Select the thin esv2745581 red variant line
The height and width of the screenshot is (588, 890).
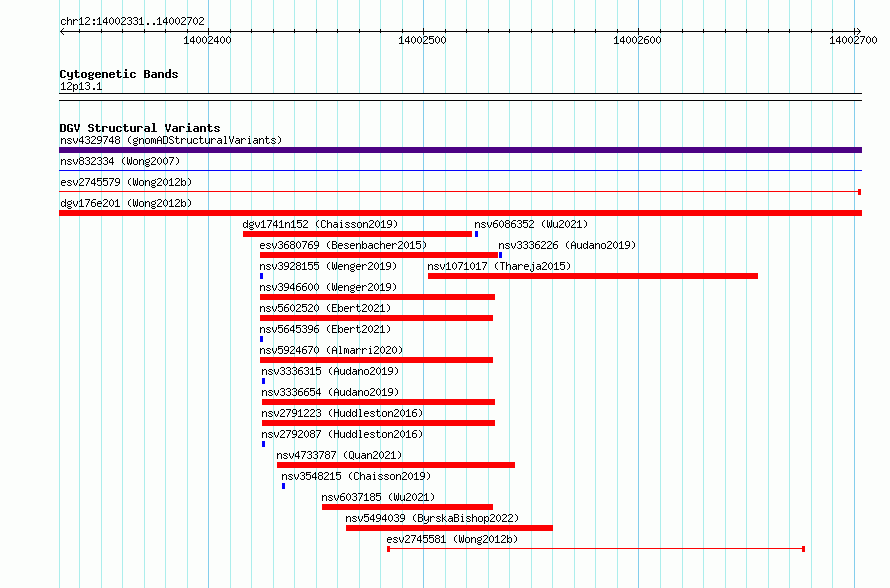tap(596, 549)
